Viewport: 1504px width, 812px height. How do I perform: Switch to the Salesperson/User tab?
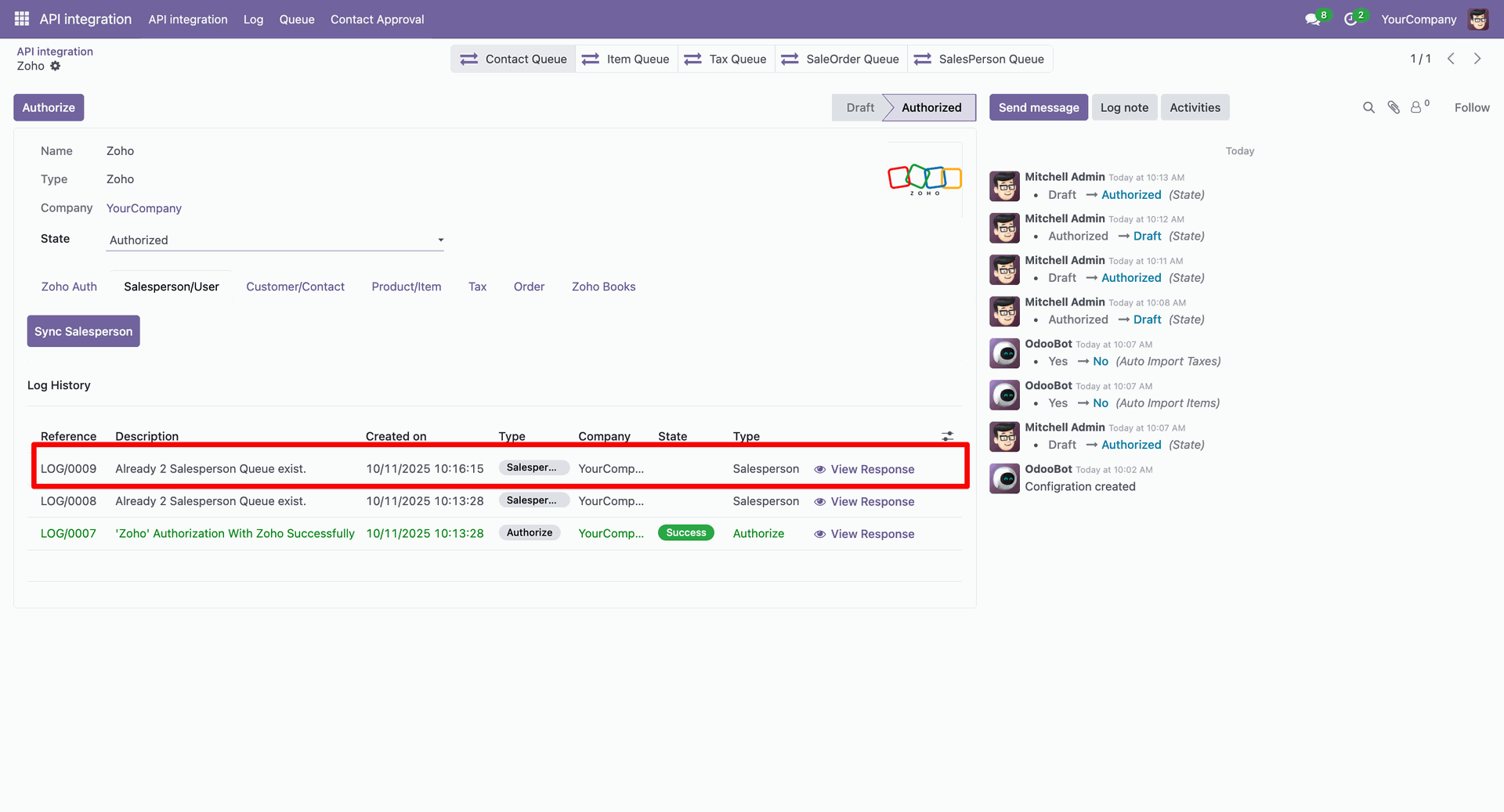click(172, 287)
